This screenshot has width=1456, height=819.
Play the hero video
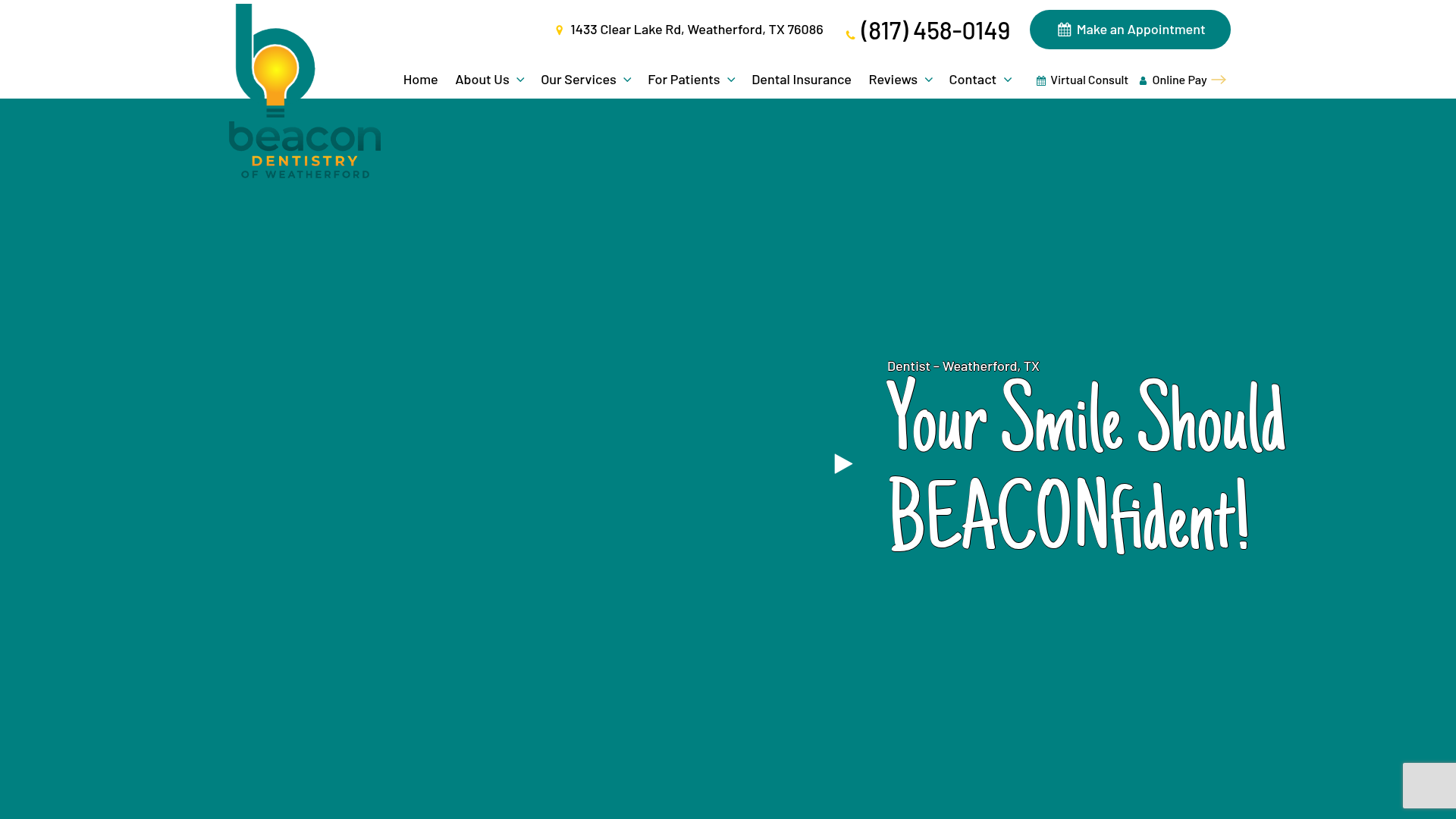[x=843, y=464]
